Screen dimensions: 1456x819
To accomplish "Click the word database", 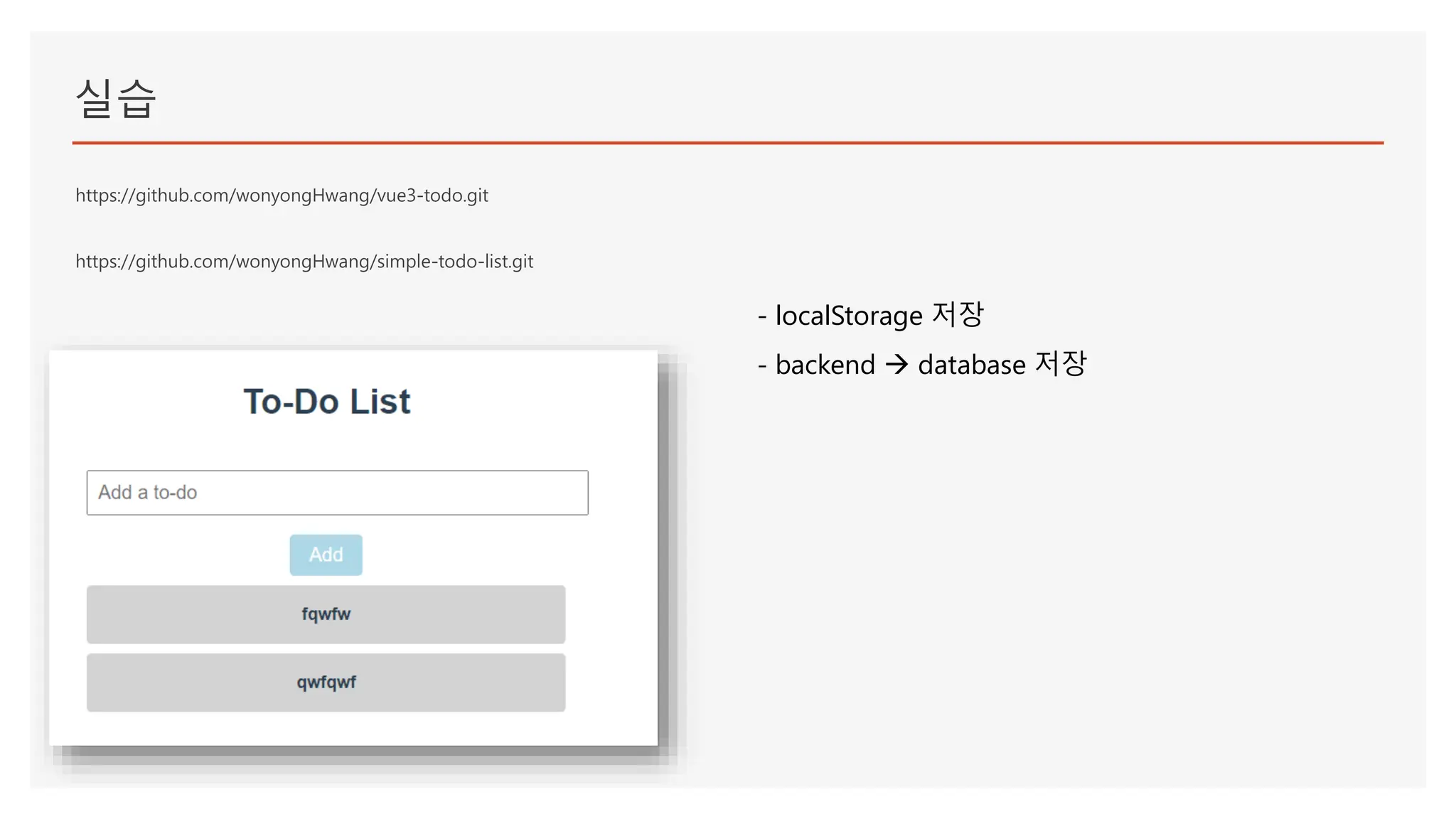I will pyautogui.click(x=971, y=365).
